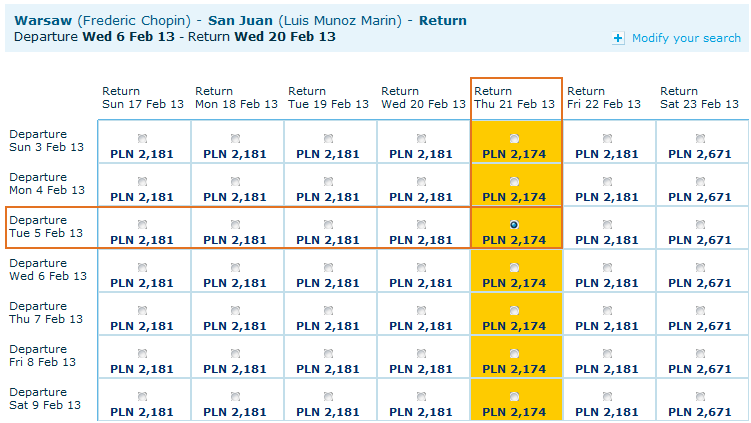The image size is (751, 423).
Task: Click the plus icon beside Modify your search
Action: (618, 38)
